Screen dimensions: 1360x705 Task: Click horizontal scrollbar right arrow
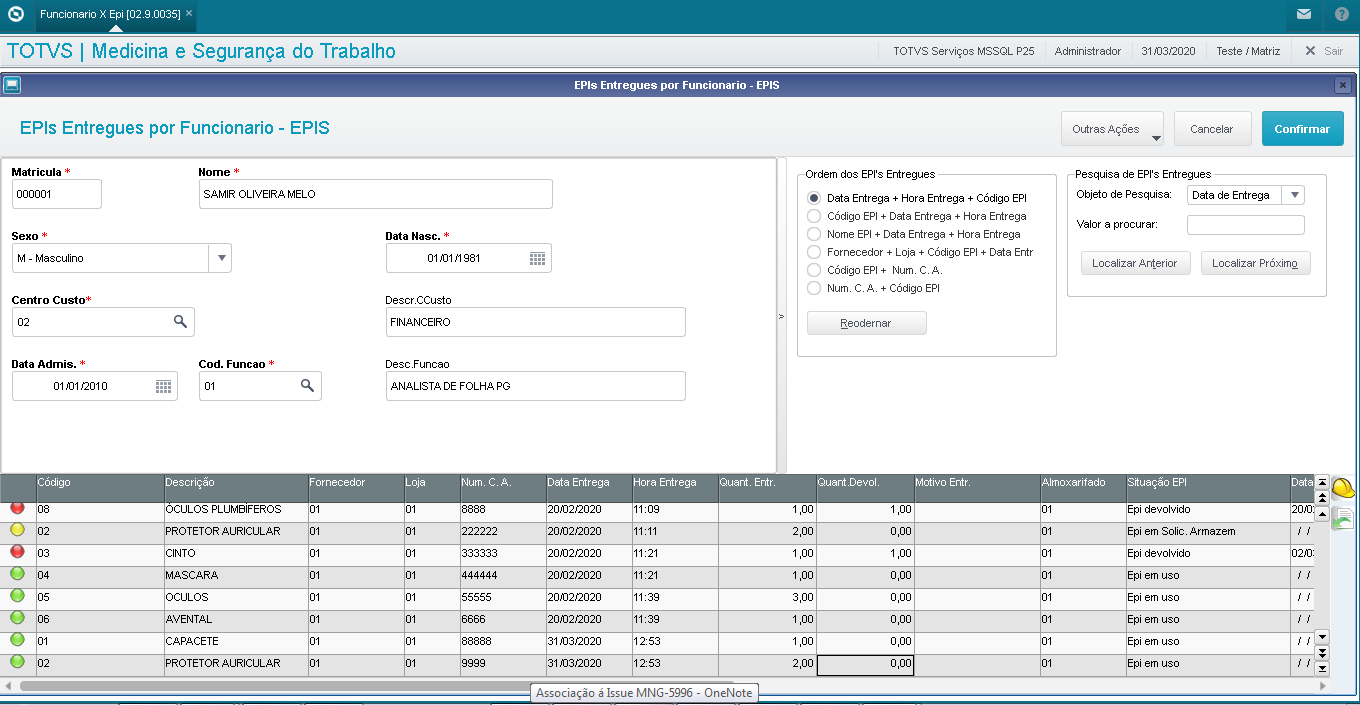[1323, 686]
